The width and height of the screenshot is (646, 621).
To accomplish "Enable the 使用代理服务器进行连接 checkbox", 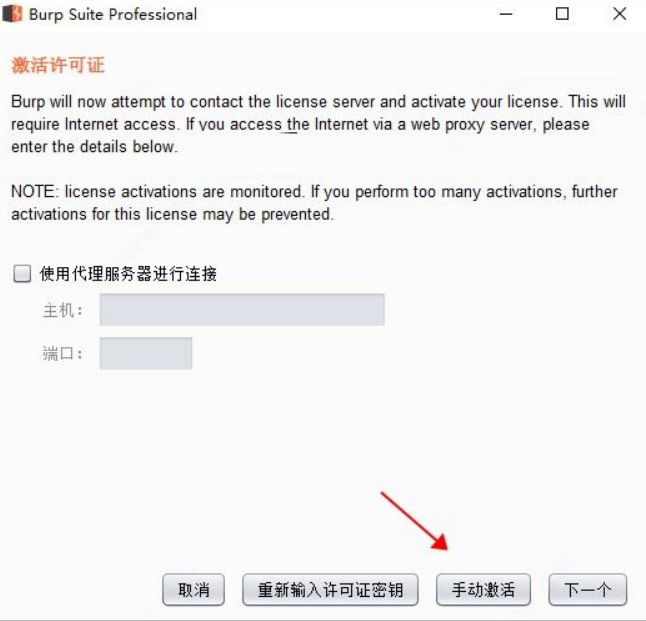I will pyautogui.click(x=22, y=274).
